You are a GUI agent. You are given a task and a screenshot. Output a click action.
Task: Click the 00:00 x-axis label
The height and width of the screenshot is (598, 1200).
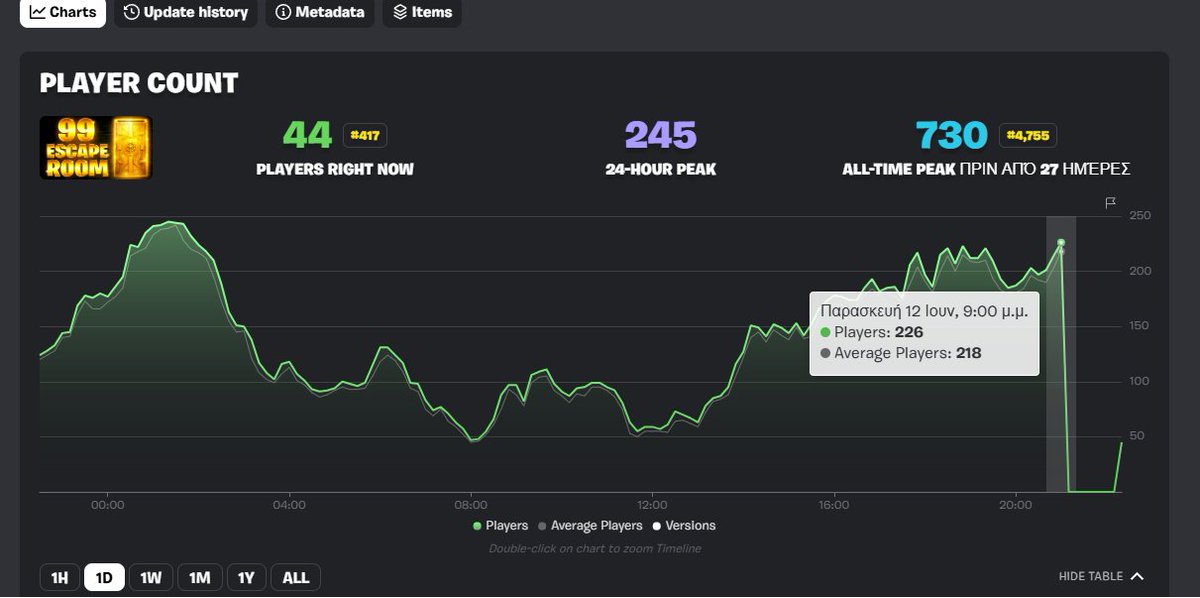tap(107, 505)
